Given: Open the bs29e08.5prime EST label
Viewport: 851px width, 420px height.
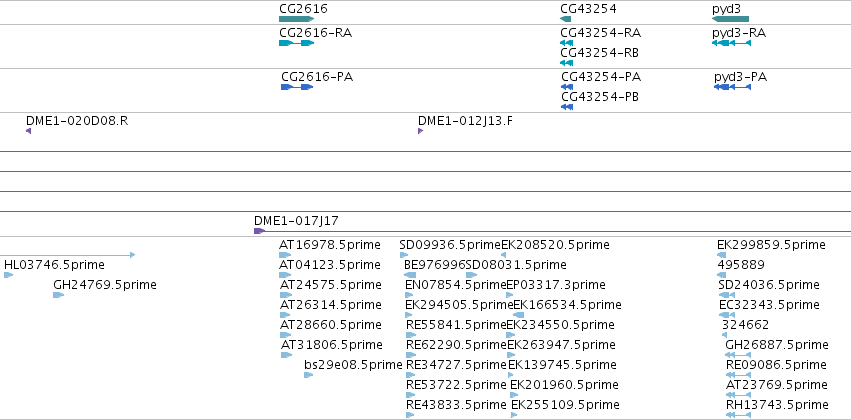Looking at the screenshot, I should tap(353, 364).
